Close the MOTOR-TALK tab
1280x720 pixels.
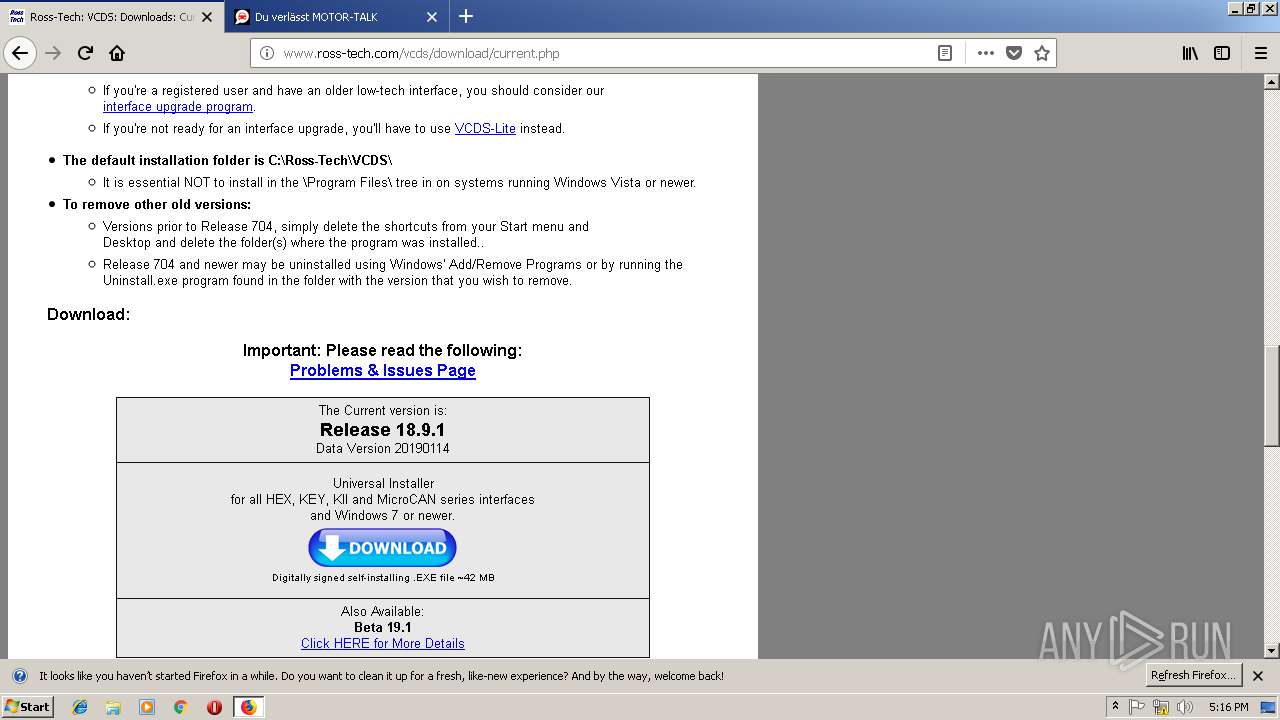click(x=432, y=17)
